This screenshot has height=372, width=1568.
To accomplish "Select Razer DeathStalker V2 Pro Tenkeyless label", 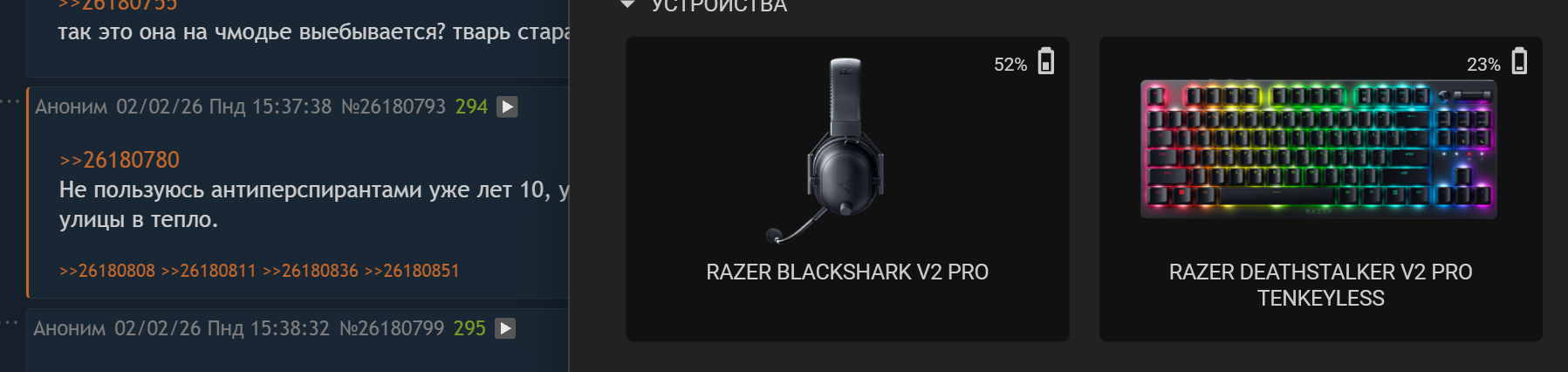I will tap(1321, 285).
